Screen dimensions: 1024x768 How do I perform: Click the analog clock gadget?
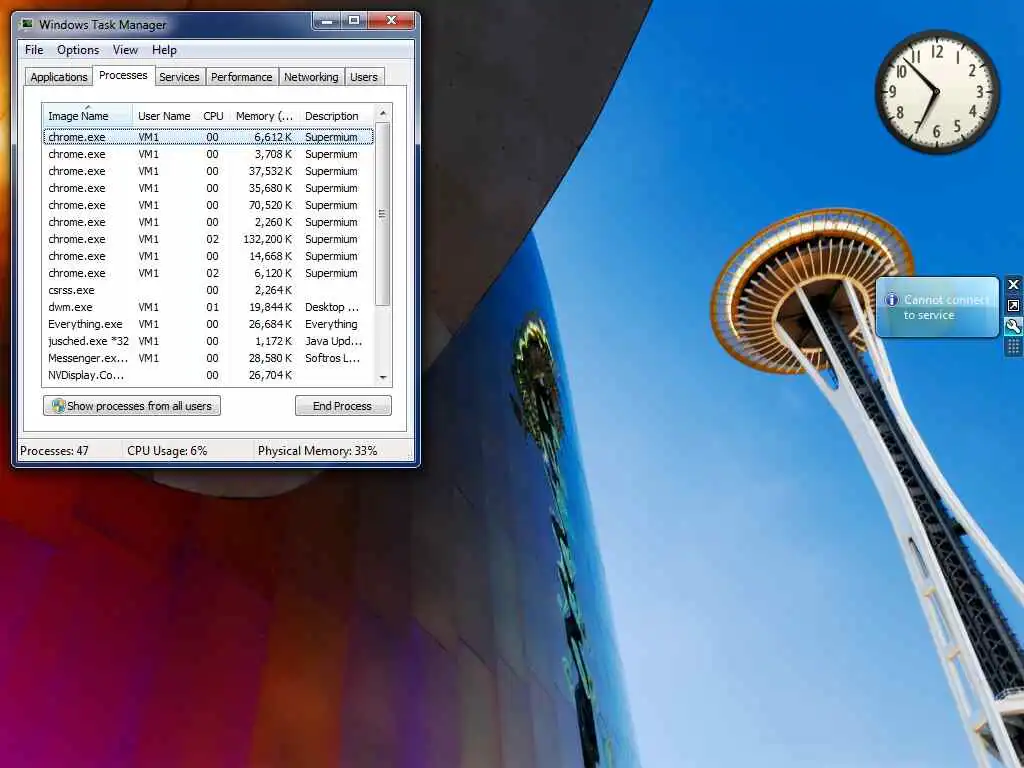(x=936, y=92)
